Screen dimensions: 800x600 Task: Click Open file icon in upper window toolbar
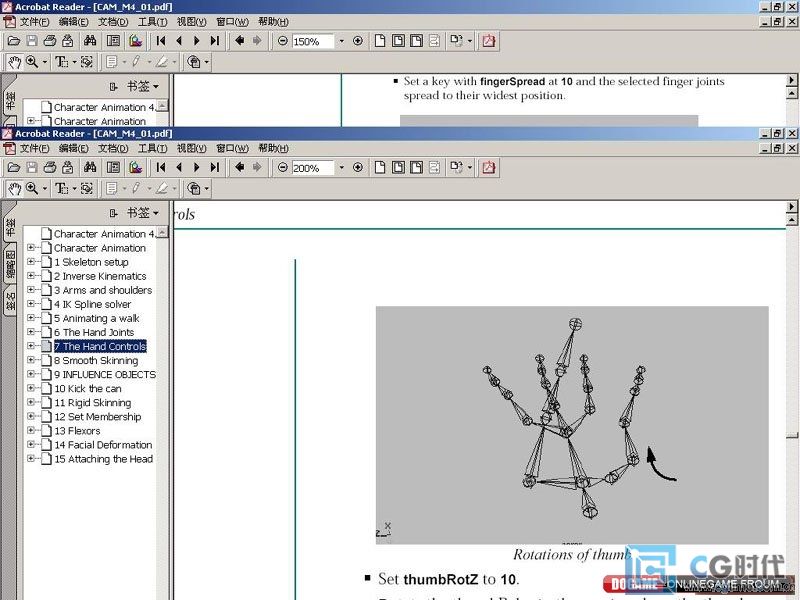click(x=14, y=41)
